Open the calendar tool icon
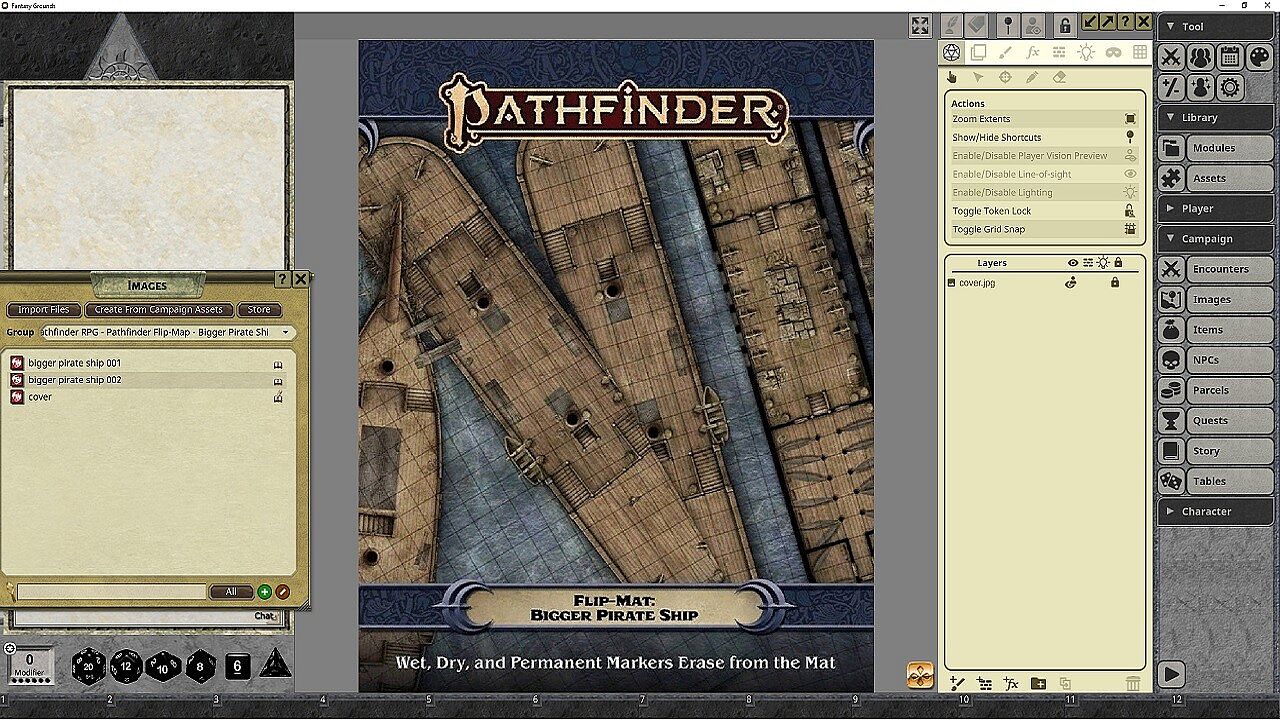Viewport: 1280px width, 720px height. tap(1230, 58)
